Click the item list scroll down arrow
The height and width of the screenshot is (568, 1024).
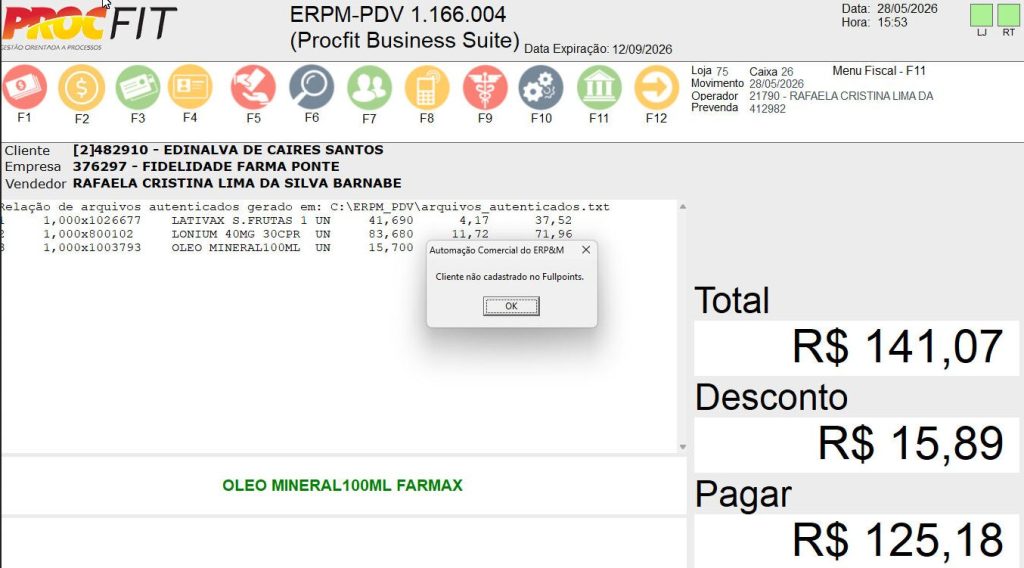point(682,447)
